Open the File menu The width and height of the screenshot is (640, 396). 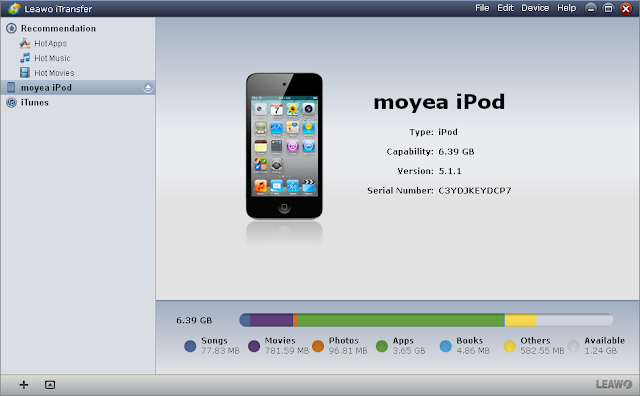482,8
